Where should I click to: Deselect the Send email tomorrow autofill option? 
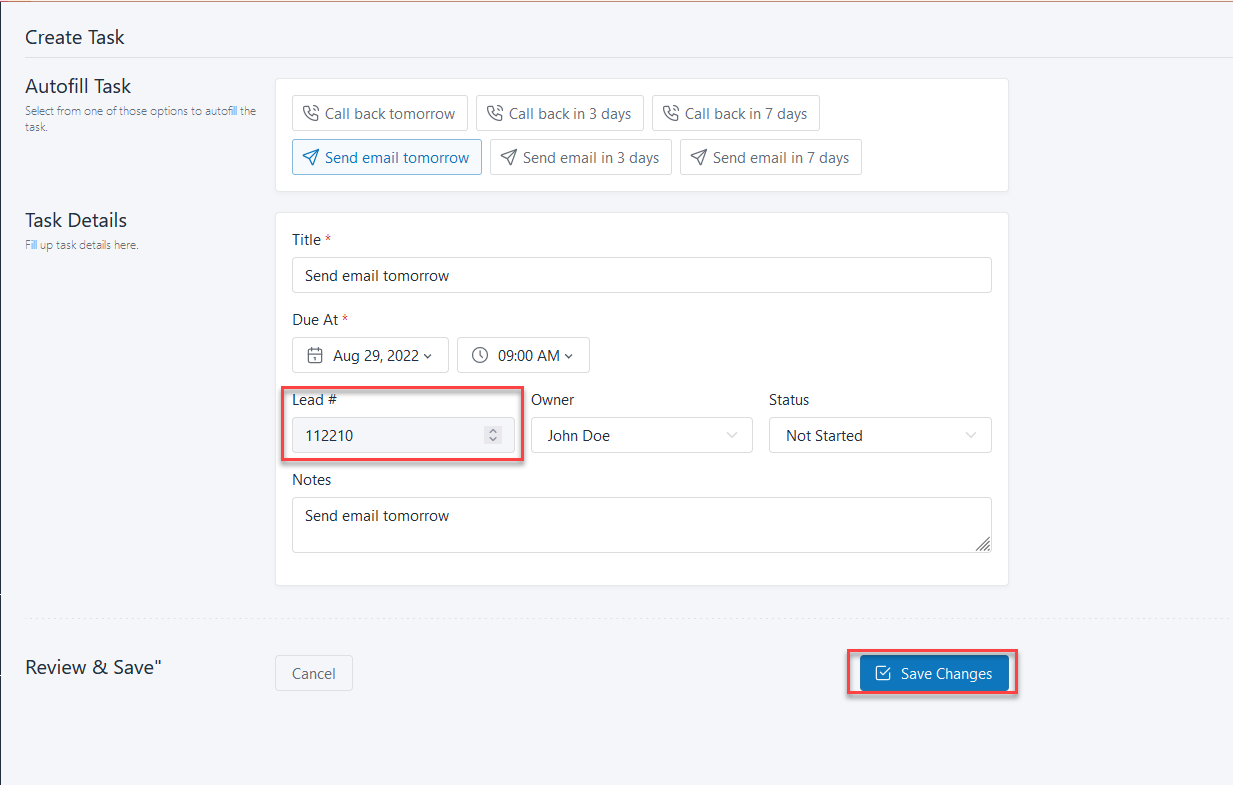tap(386, 157)
